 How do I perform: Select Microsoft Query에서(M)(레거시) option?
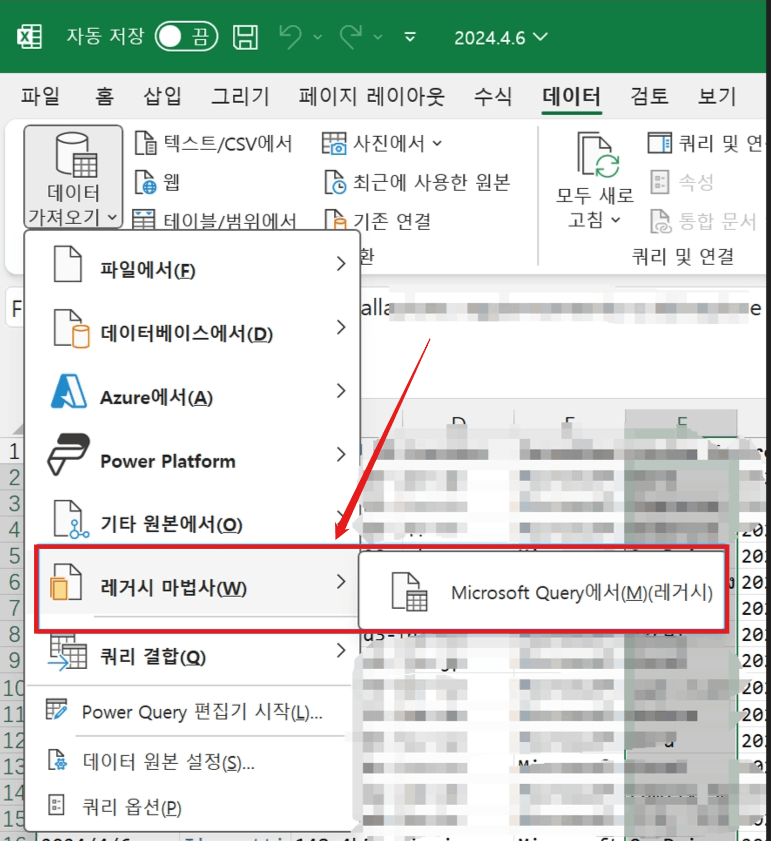coord(541,590)
